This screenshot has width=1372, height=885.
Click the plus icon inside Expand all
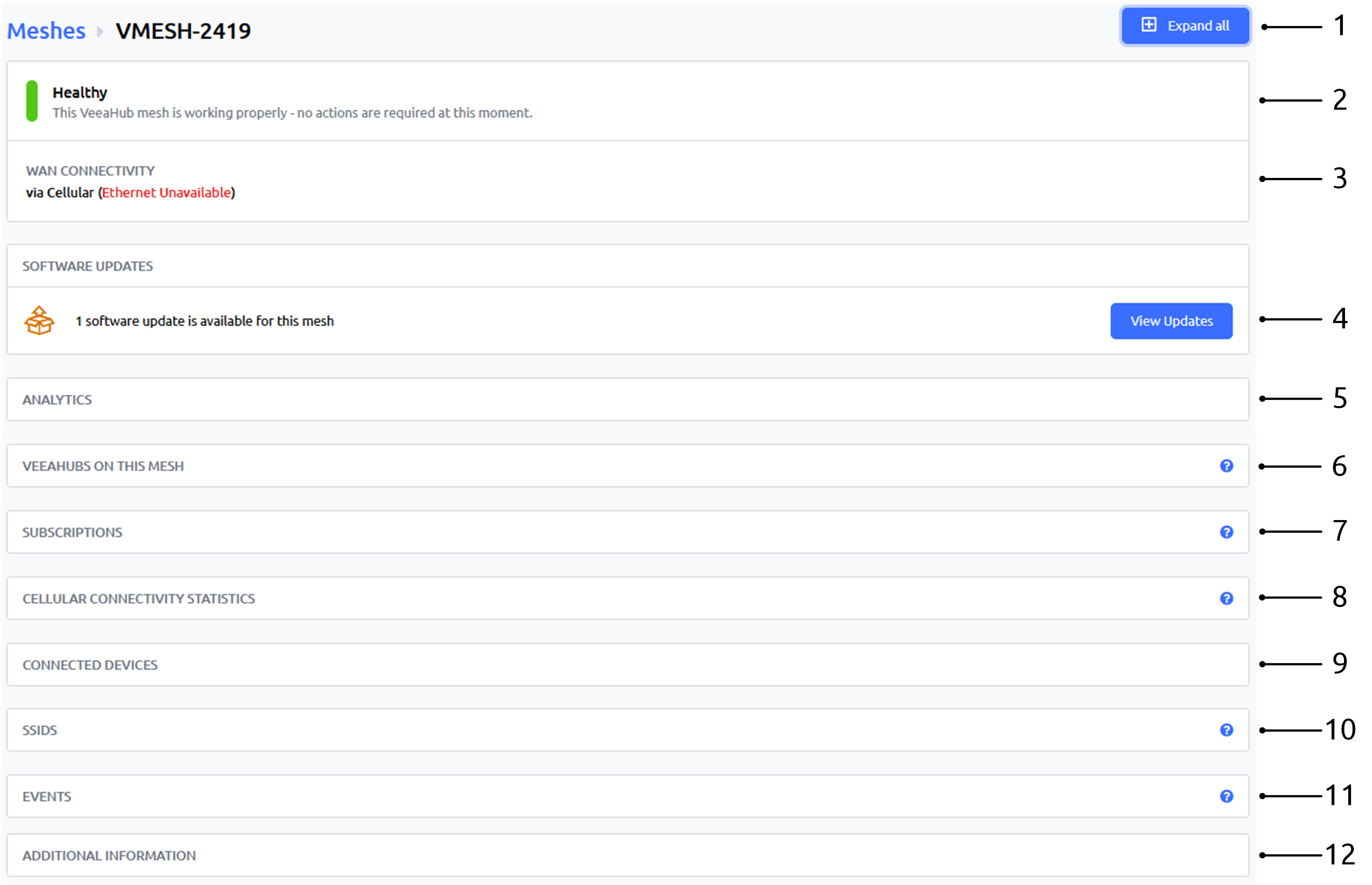[1148, 25]
